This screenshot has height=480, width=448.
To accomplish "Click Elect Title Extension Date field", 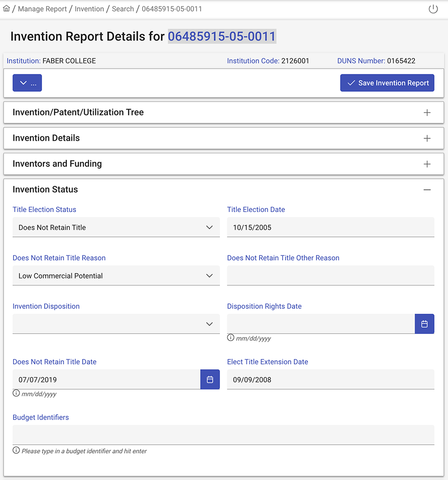I will tap(331, 379).
